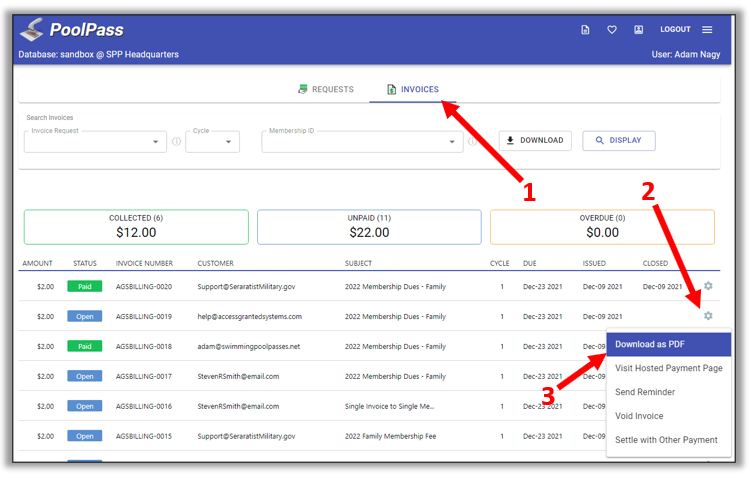Sort by ISSUED column header

[594, 264]
